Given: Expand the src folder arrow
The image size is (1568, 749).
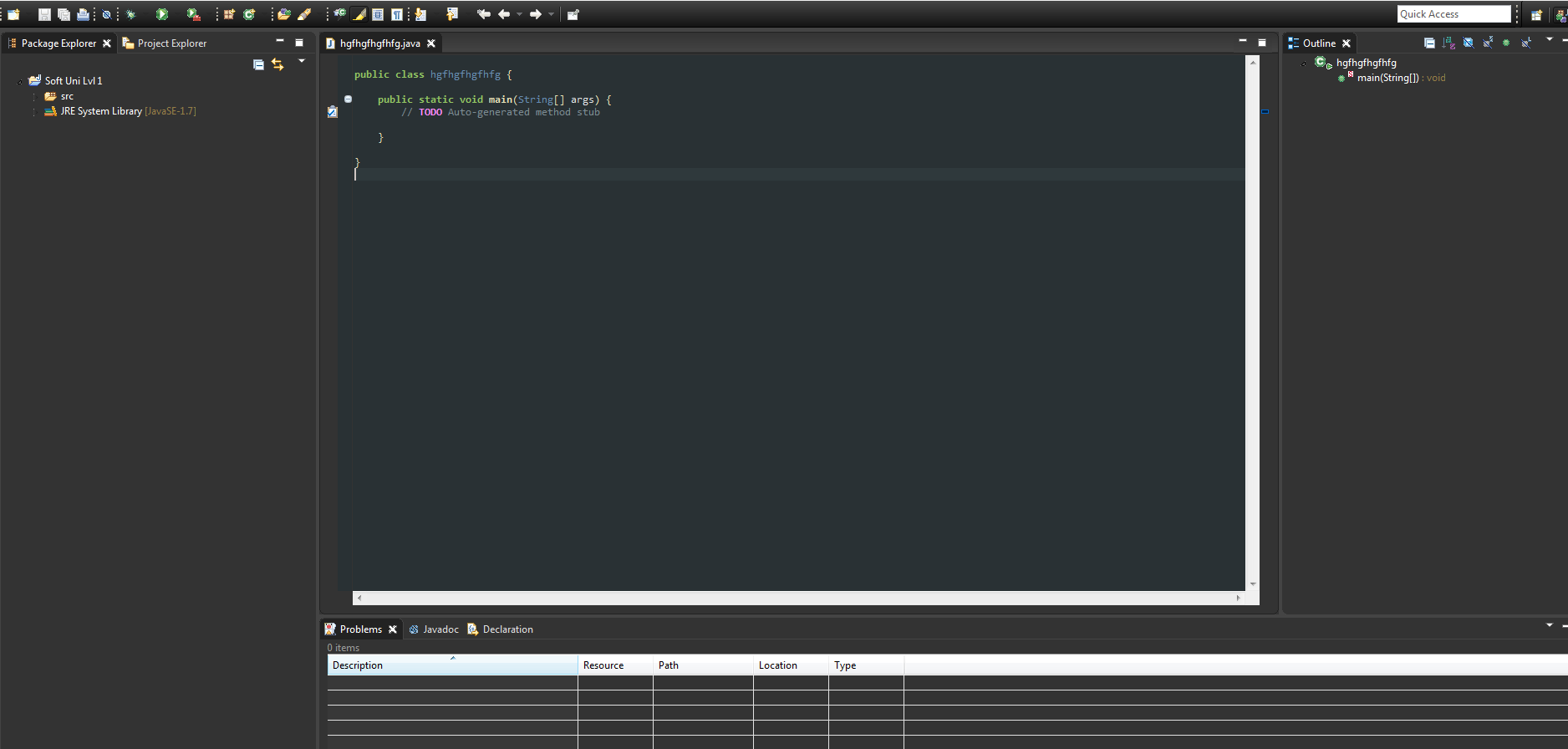Looking at the screenshot, I should (x=34, y=97).
